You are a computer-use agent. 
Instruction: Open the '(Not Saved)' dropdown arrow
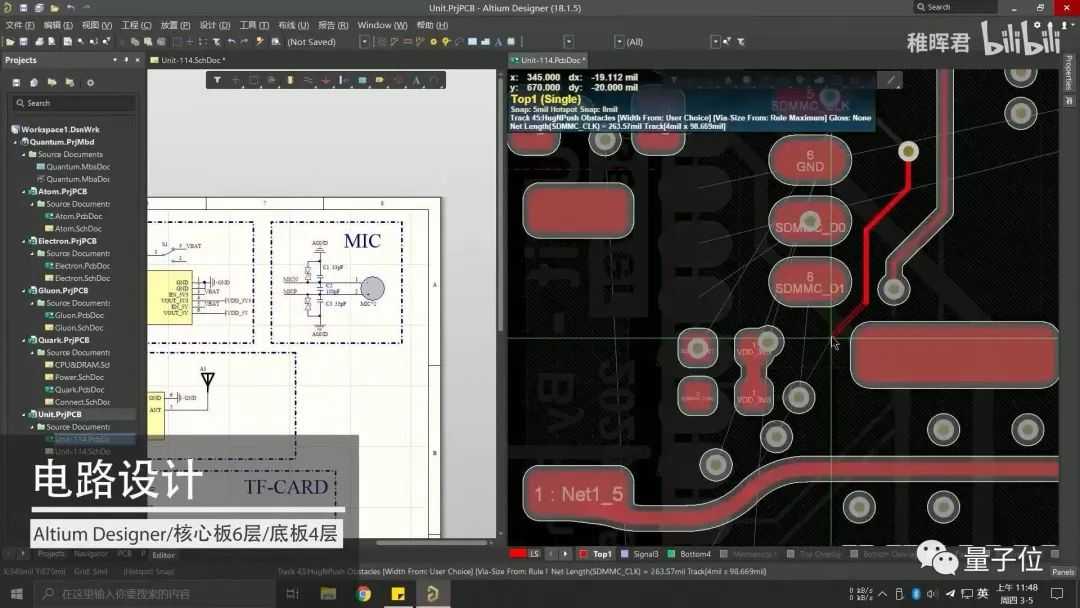(x=364, y=42)
